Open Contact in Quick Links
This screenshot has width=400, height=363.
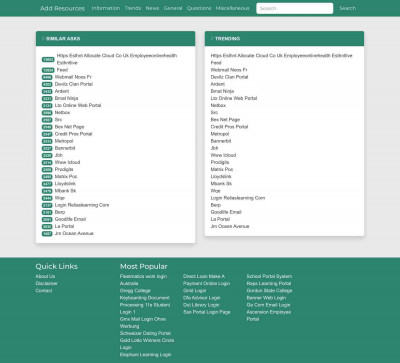tap(44, 291)
